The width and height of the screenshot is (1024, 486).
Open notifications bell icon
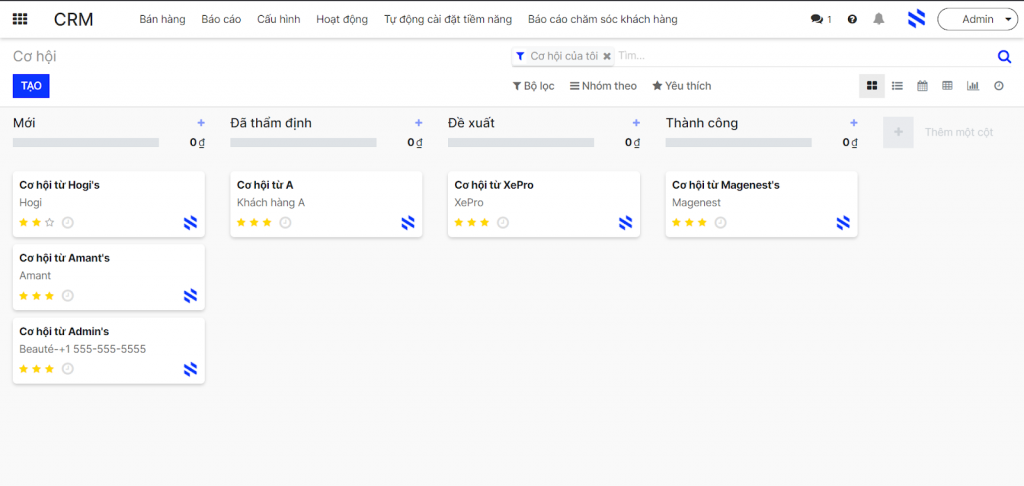[x=879, y=19]
